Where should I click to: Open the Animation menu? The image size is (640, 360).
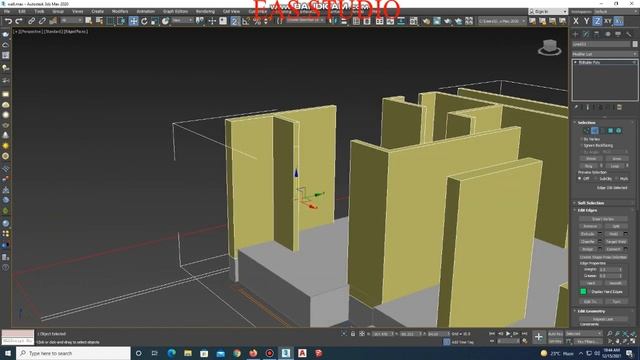(x=145, y=11)
